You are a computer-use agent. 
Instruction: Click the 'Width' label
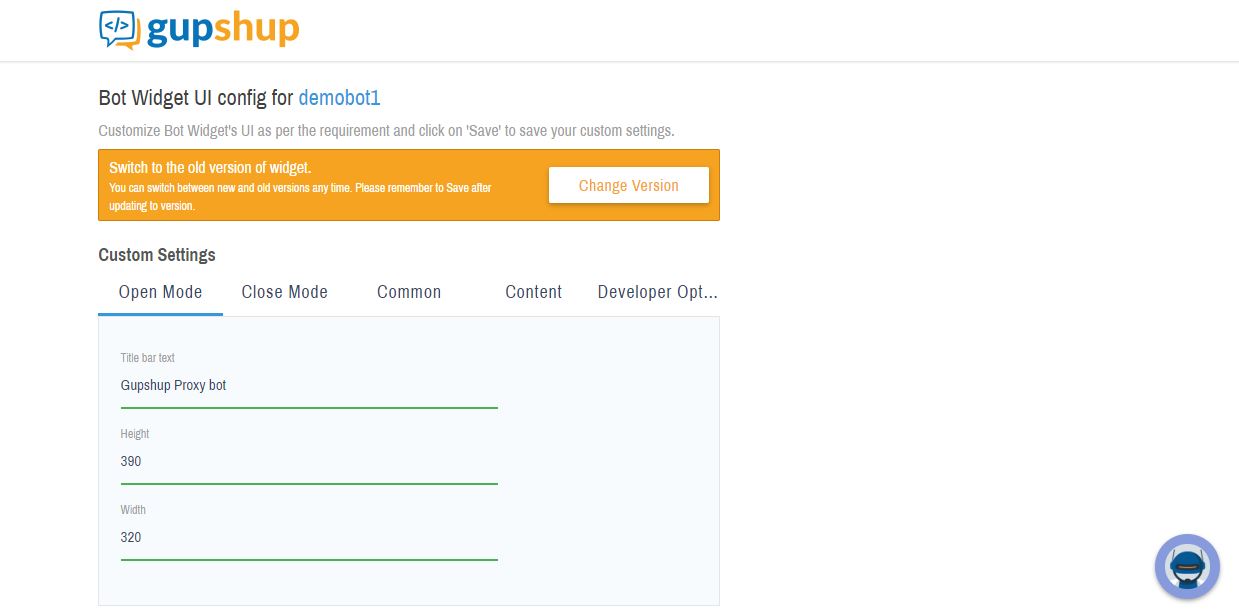[132, 510]
